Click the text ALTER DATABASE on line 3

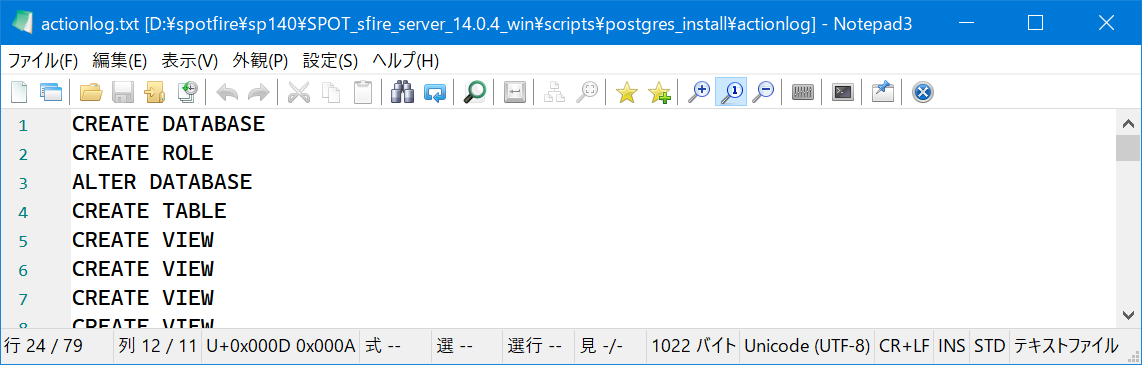pos(162,182)
